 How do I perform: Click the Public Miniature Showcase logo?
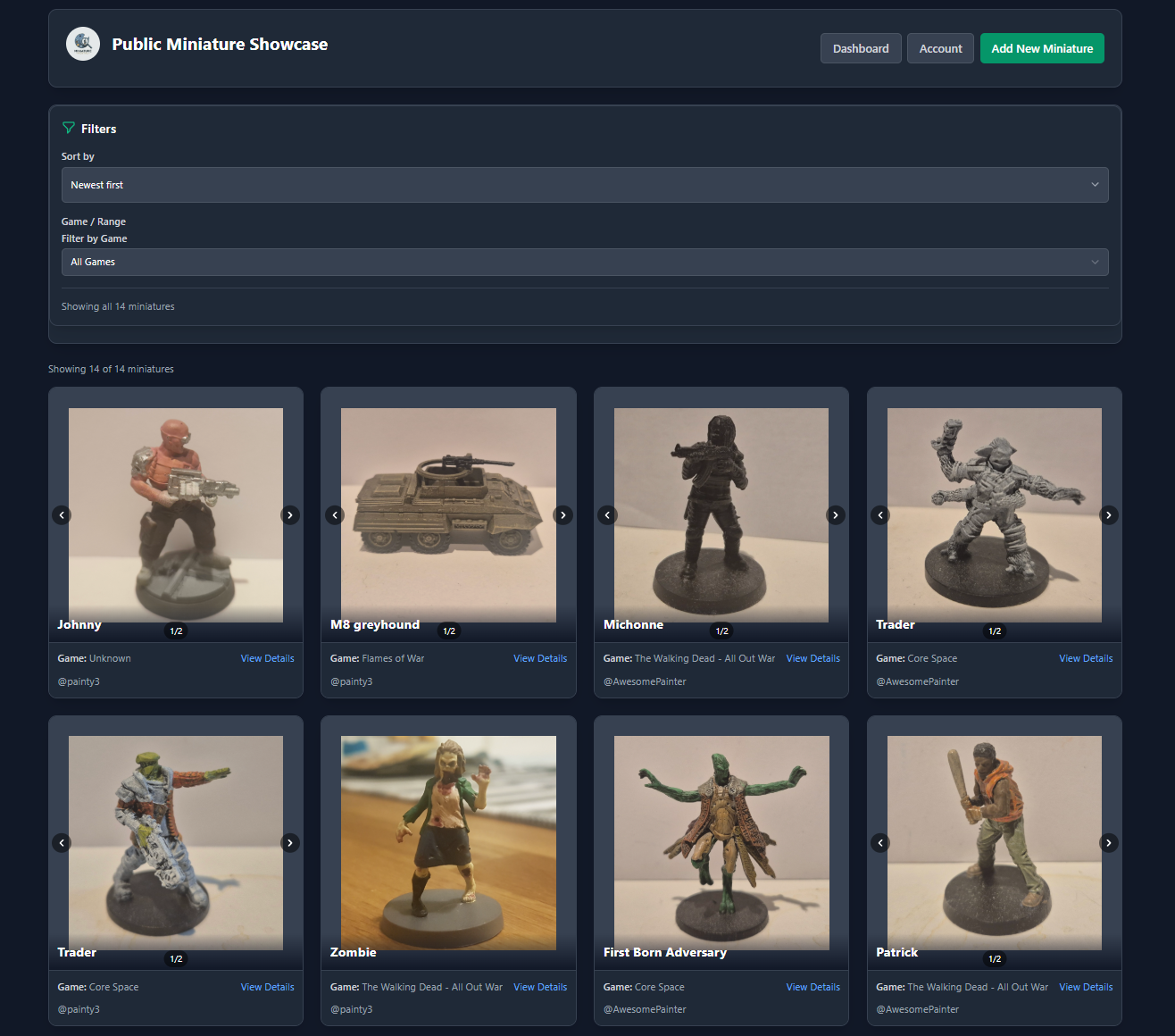tap(83, 43)
